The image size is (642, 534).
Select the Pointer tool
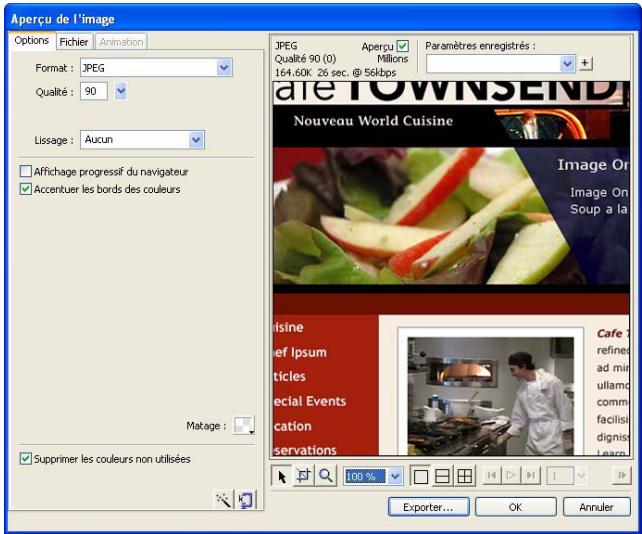point(282,476)
